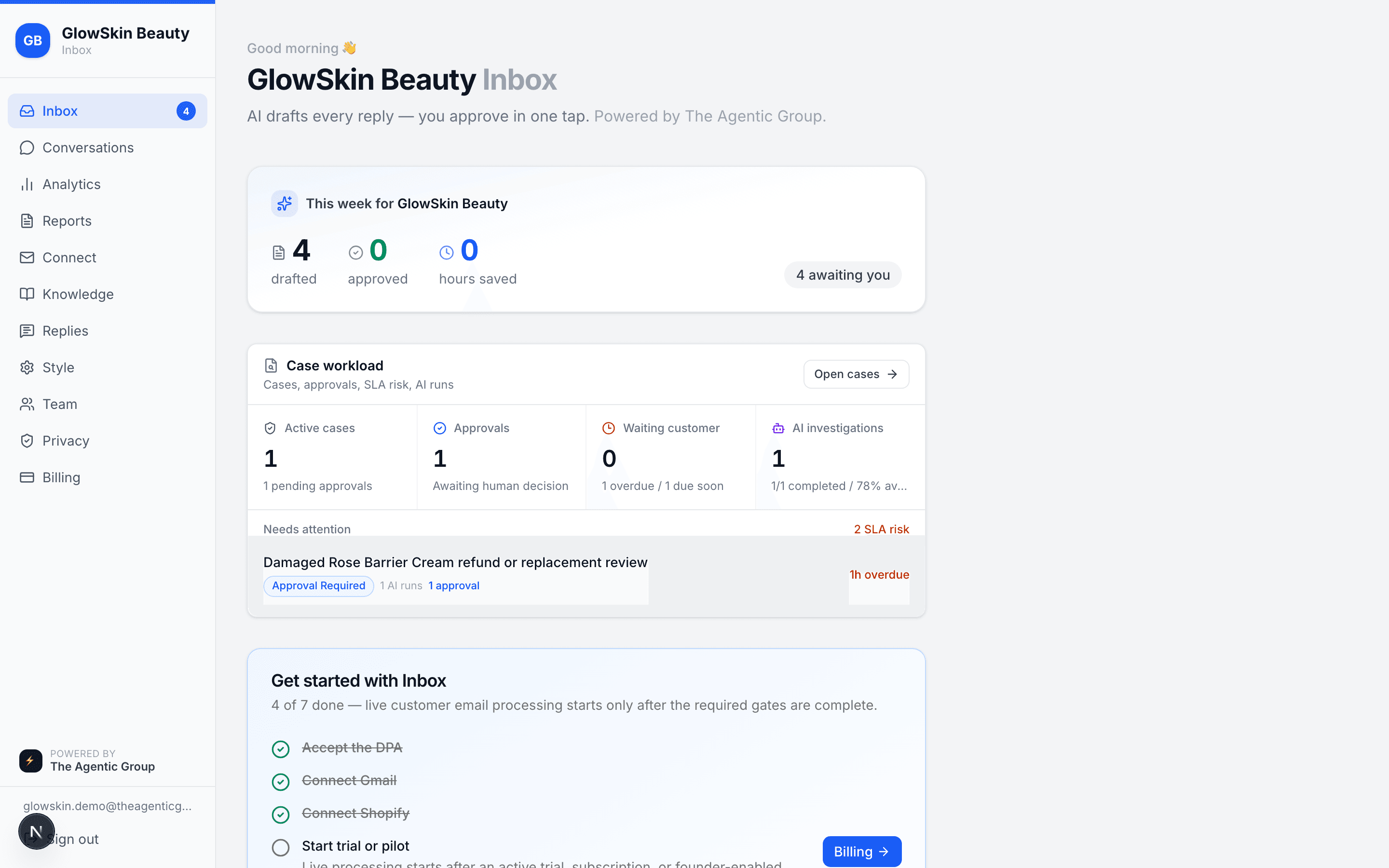The image size is (1389, 868).
Task: Click the Replies envelope-message icon
Action: (27, 331)
